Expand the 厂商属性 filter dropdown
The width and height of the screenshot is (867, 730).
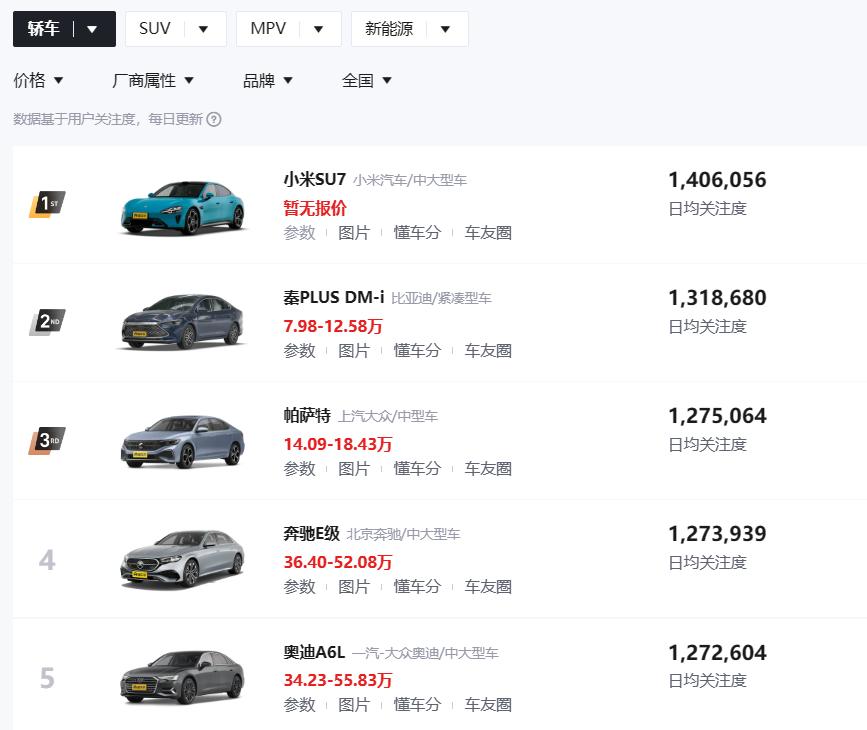click(153, 81)
